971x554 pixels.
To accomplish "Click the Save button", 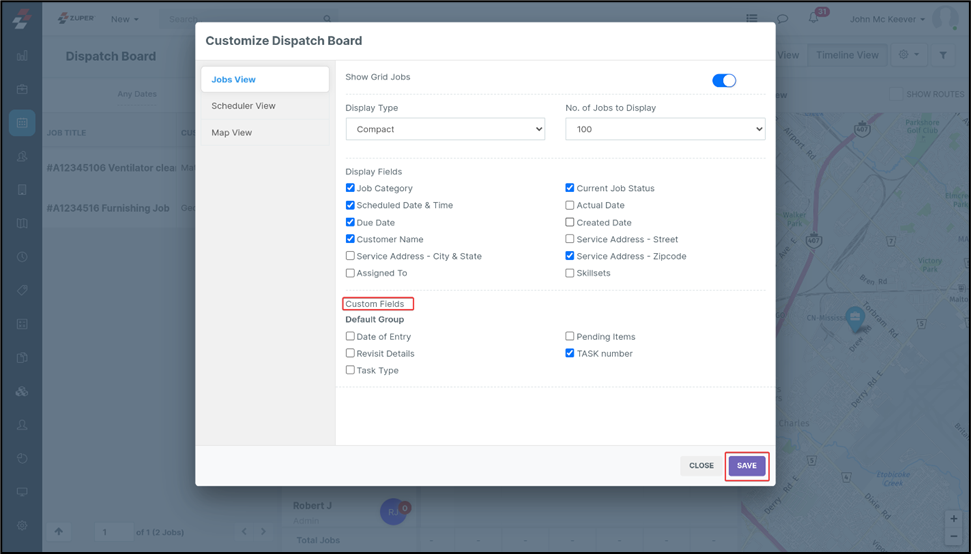I will coord(746,466).
